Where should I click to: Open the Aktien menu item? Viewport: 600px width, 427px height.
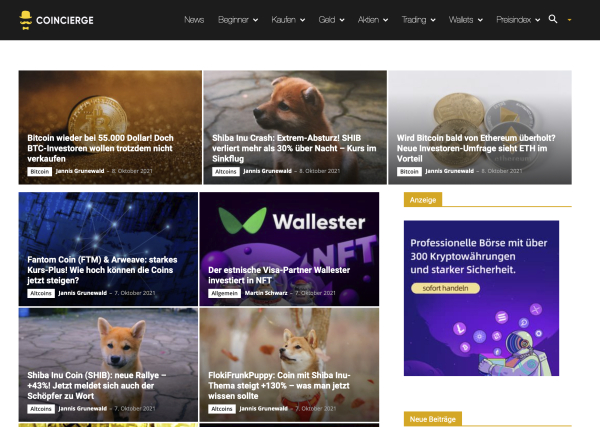373,20
